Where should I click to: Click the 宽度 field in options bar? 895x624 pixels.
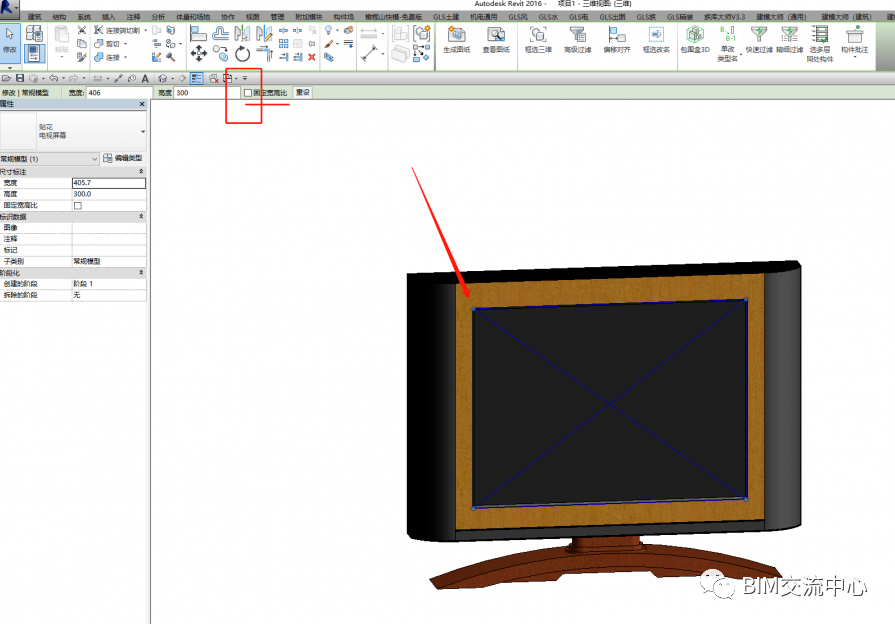tap(119, 92)
